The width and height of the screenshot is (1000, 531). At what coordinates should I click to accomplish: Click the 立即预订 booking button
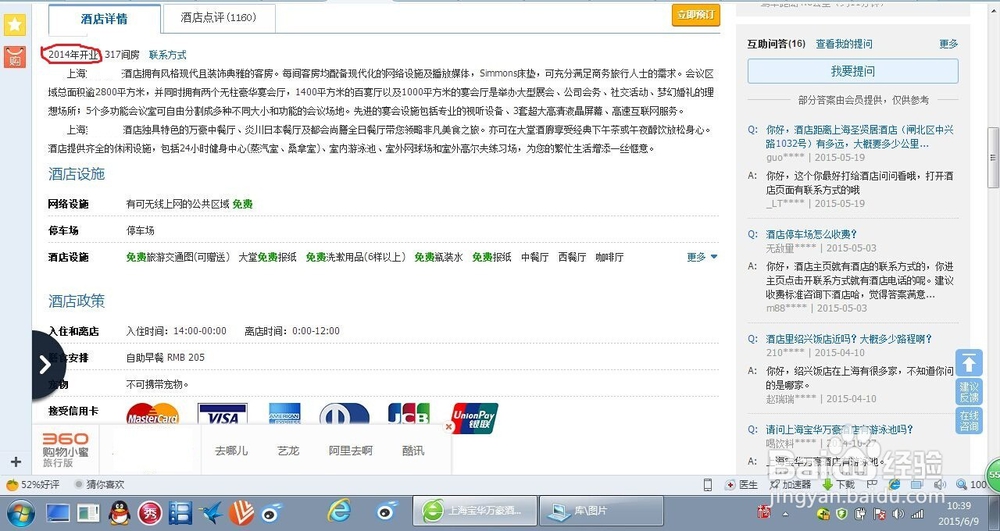696,15
